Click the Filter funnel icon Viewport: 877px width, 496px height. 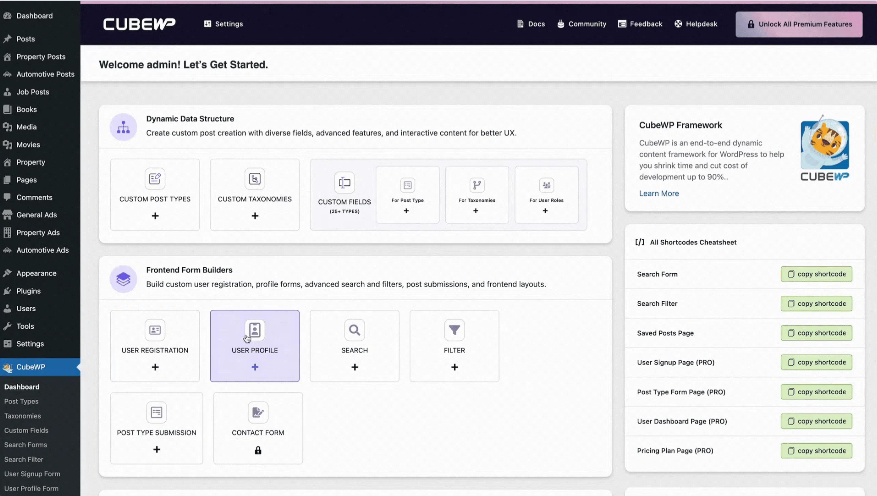454,330
